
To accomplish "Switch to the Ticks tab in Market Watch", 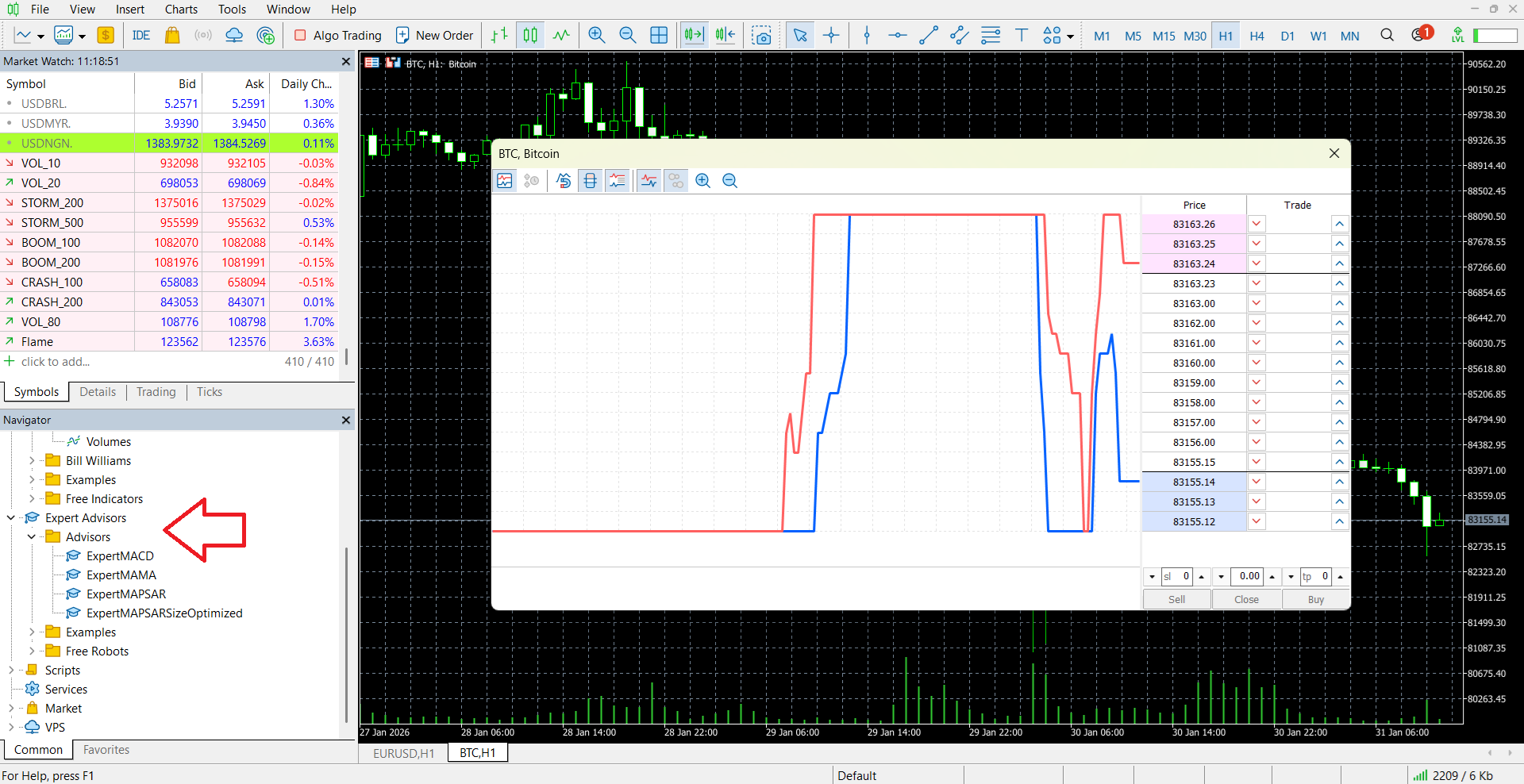I will click(209, 392).
